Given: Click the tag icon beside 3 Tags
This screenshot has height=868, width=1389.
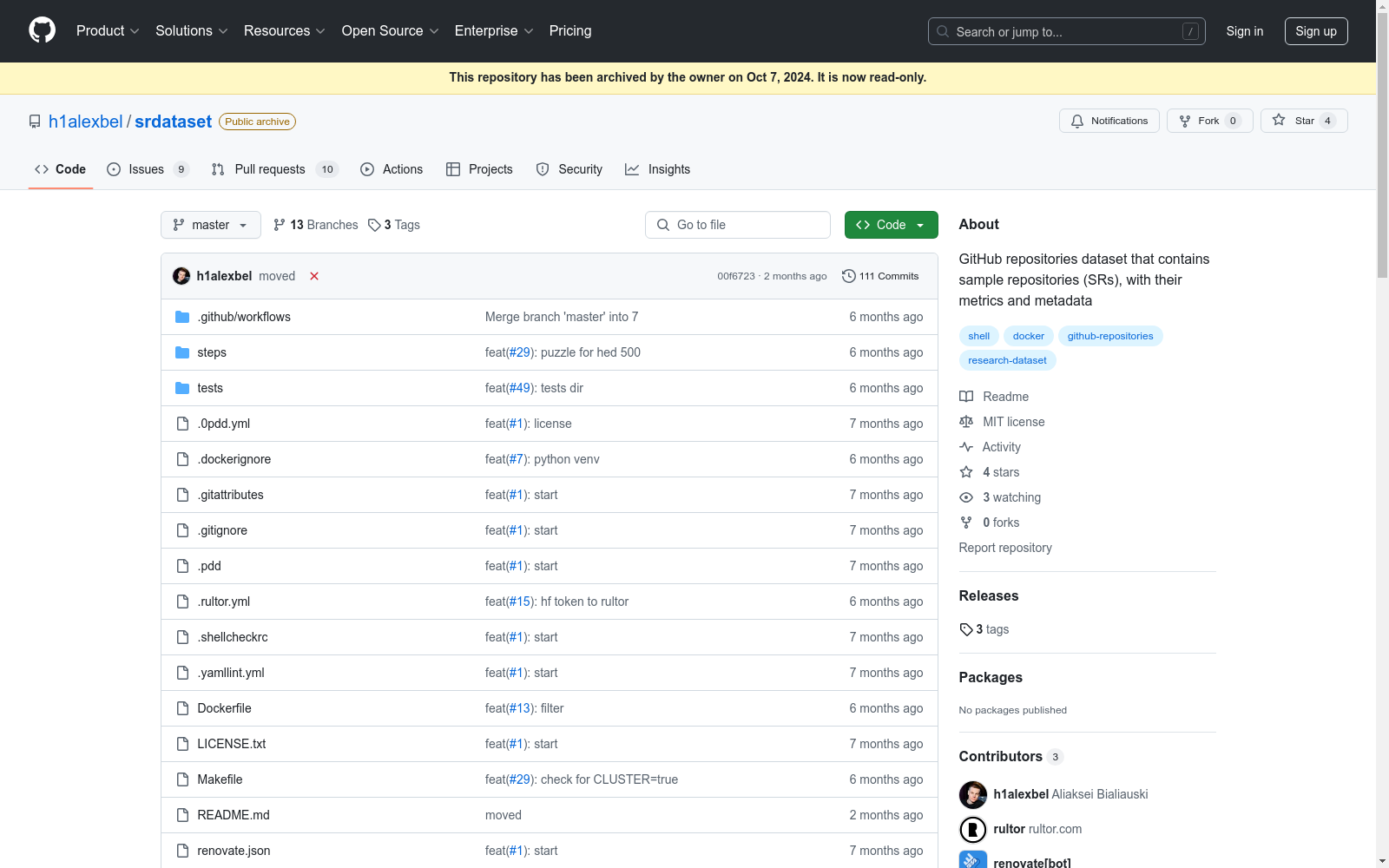Looking at the screenshot, I should click(374, 225).
